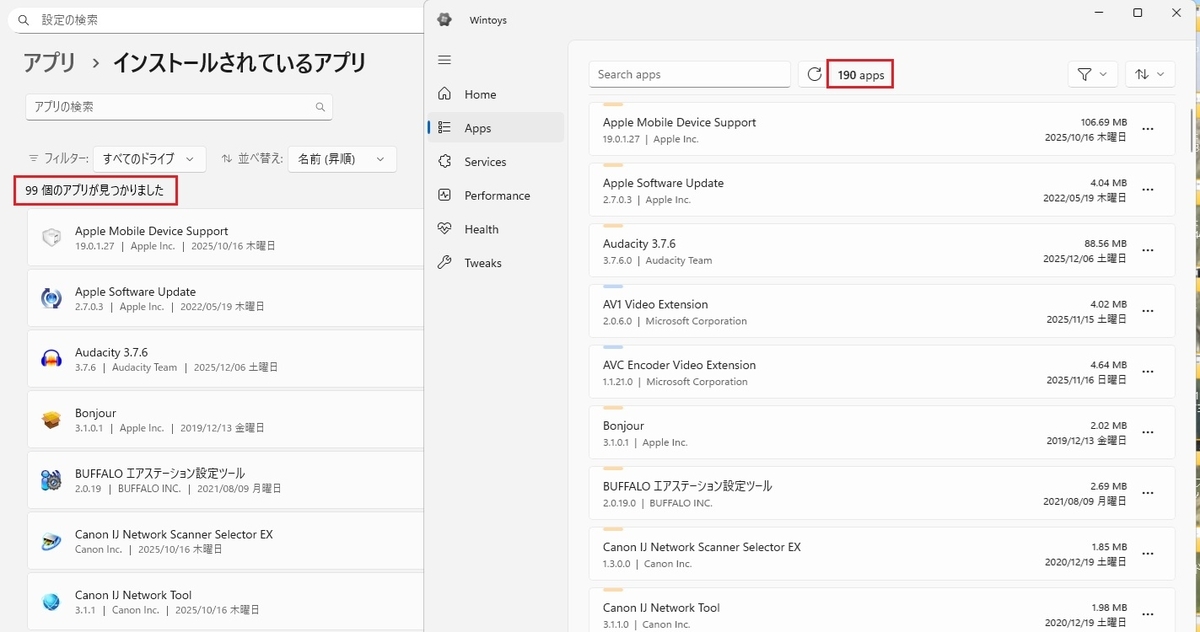The width and height of the screenshot is (1200, 632).
Task: Click the Settings search magnifier icon at top
Action: click(23, 20)
